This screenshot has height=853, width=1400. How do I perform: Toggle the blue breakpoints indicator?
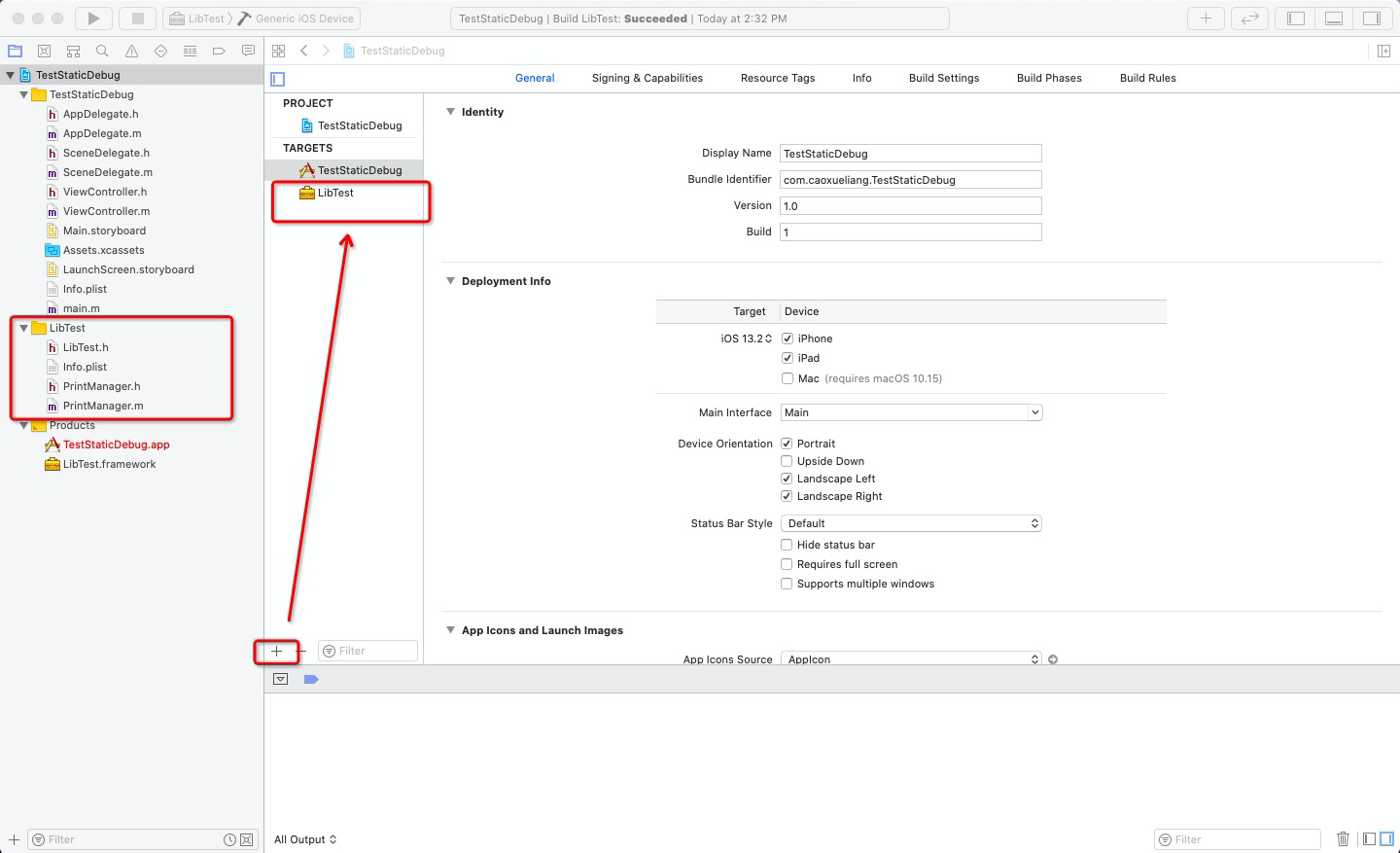pos(311,679)
